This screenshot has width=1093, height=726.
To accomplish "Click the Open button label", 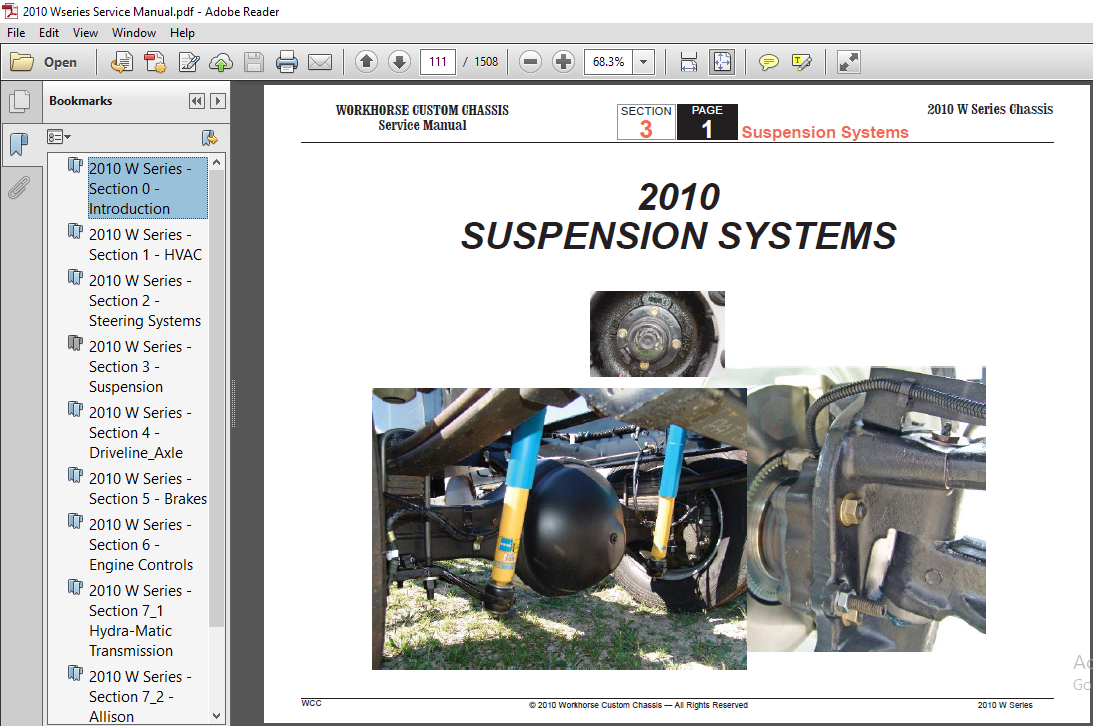I will point(61,62).
